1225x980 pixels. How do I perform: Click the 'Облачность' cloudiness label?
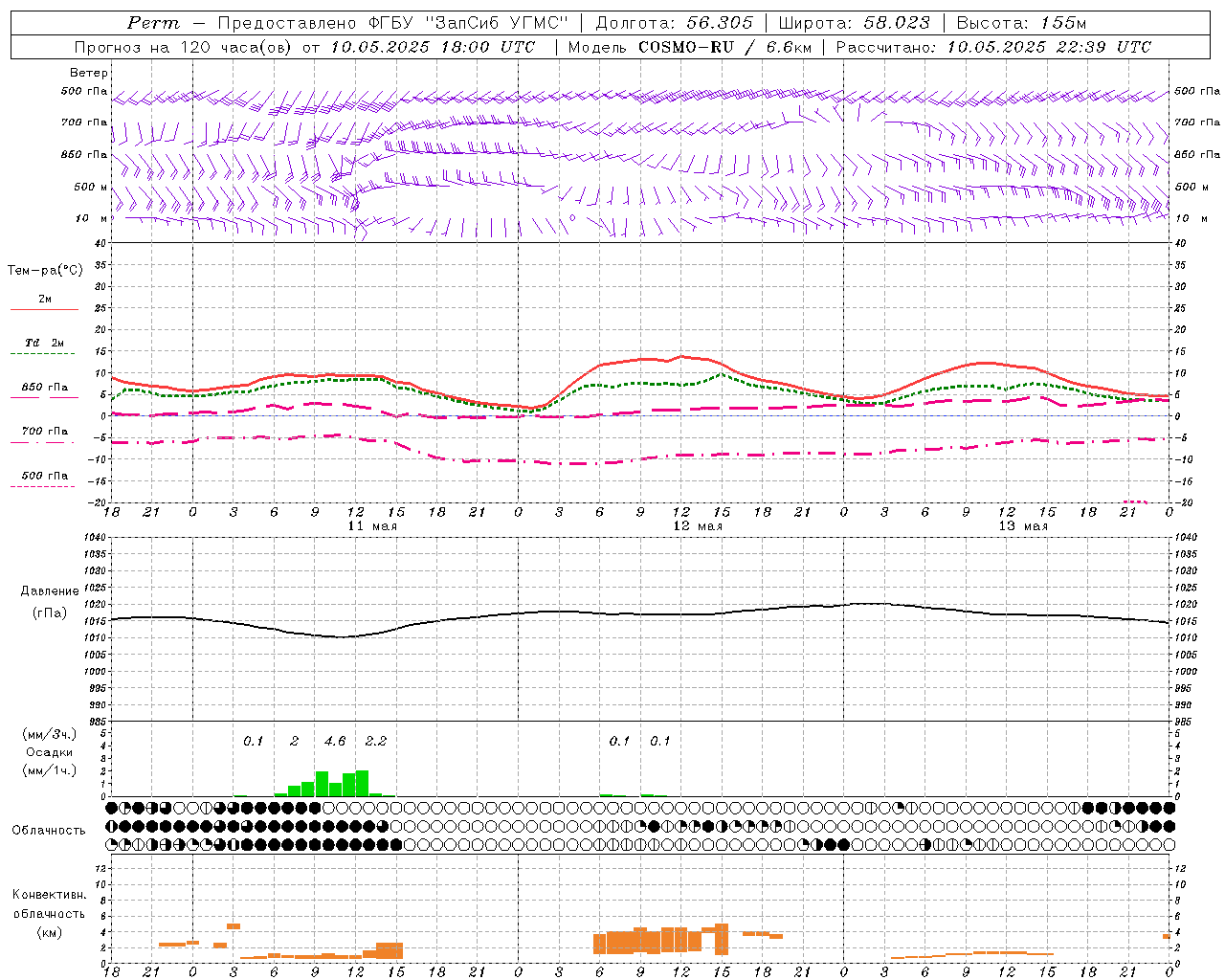pyautogui.click(x=49, y=830)
